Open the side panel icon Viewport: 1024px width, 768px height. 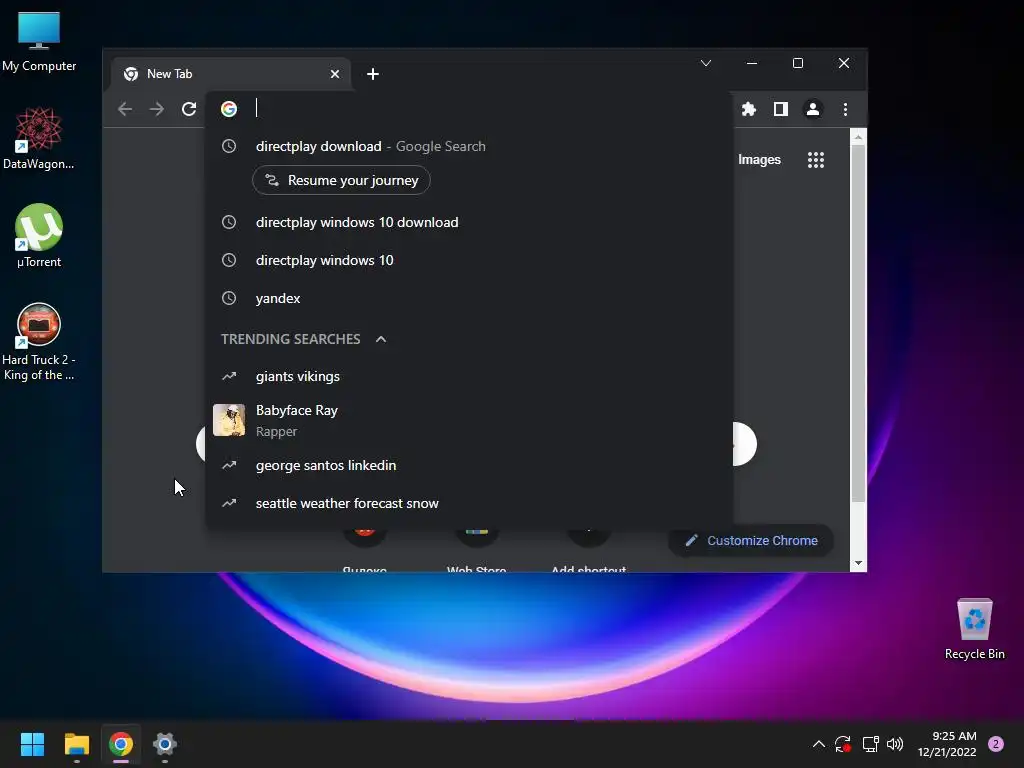[781, 109]
